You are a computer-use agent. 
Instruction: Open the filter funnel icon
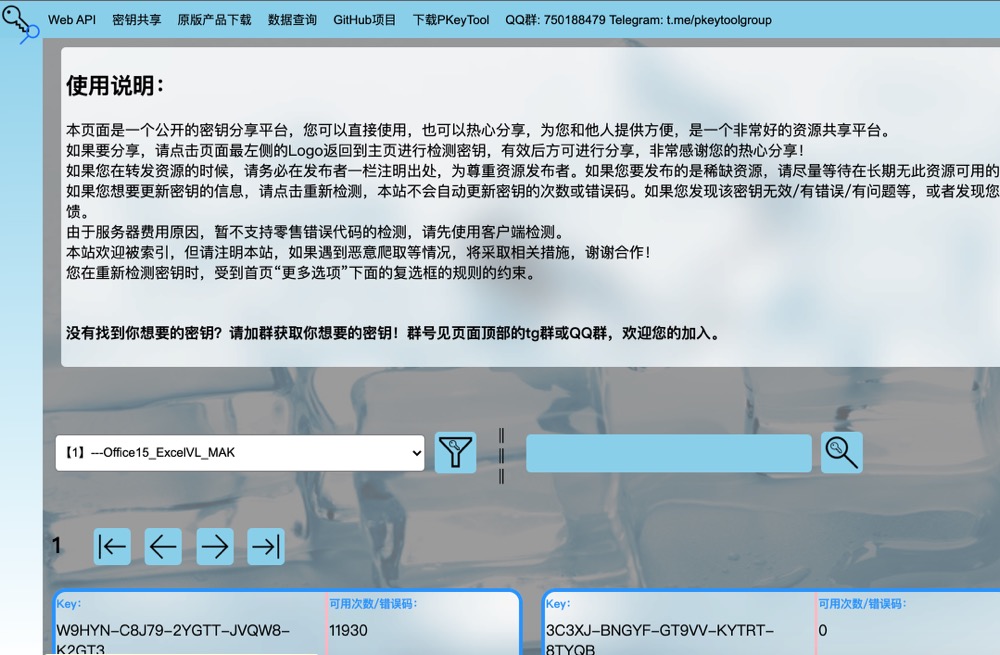click(x=455, y=452)
